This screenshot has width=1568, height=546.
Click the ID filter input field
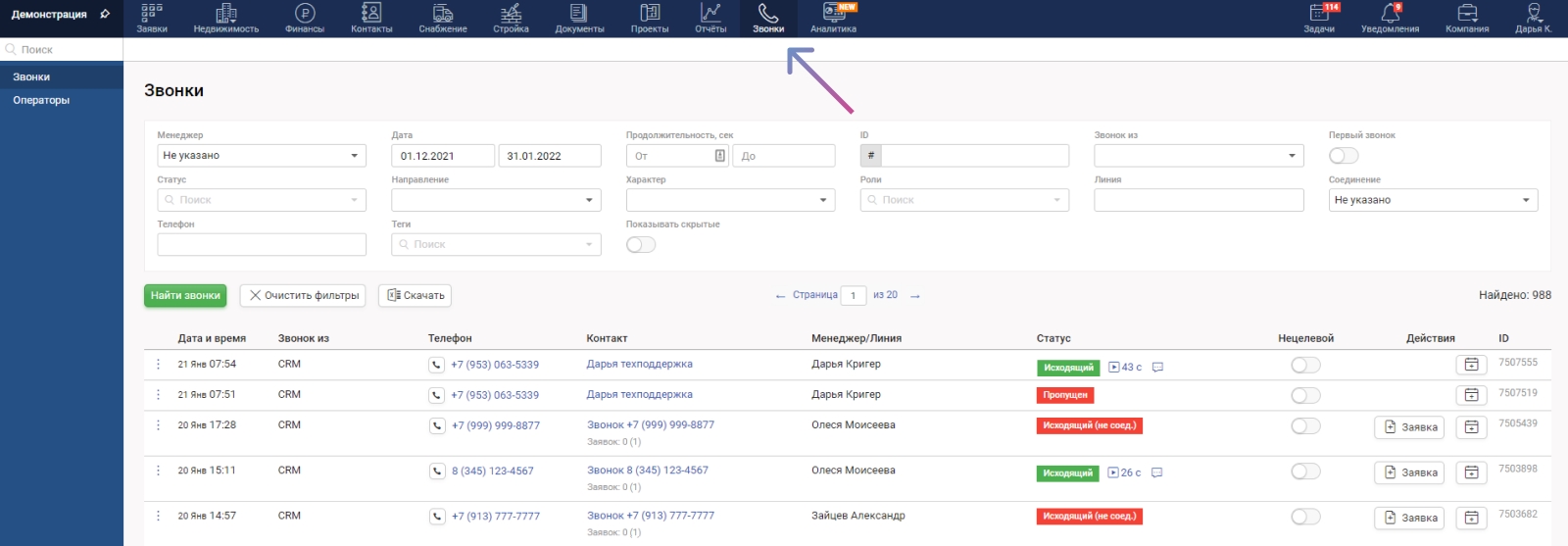975,156
